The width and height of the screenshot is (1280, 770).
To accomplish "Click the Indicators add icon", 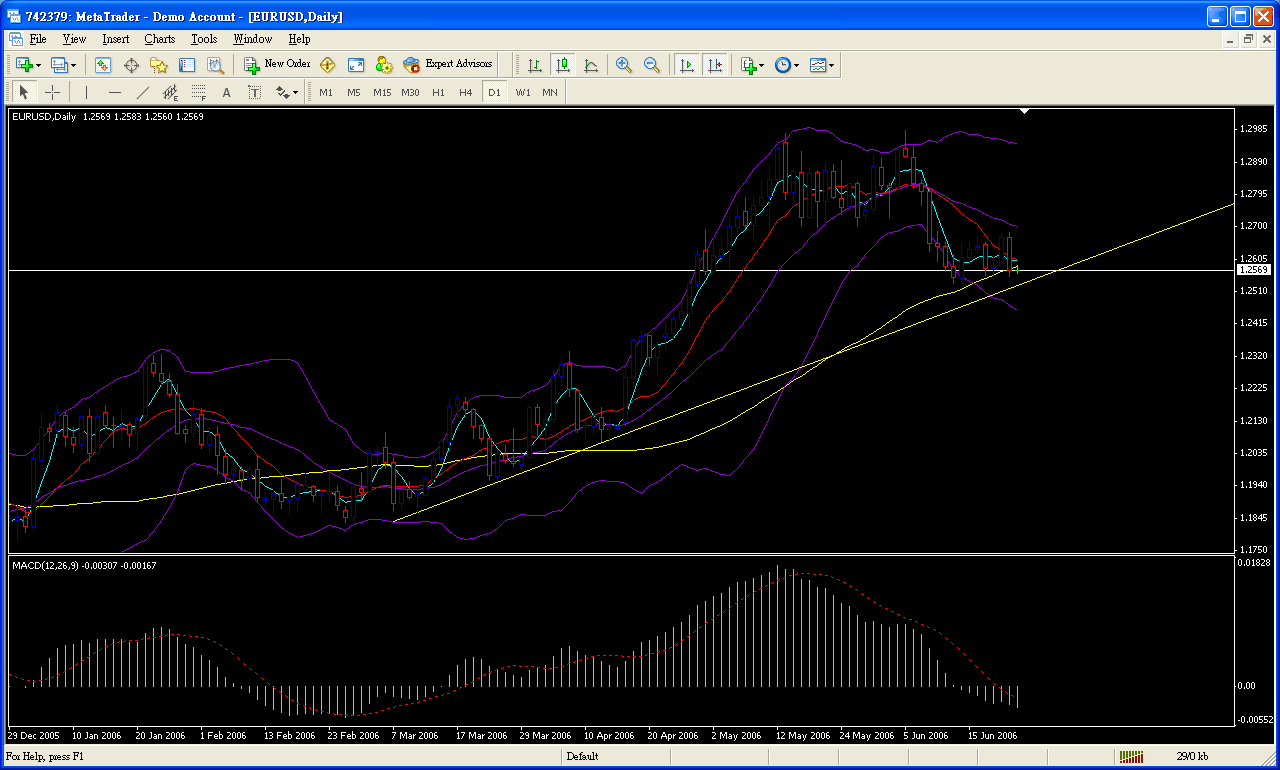I will 748,65.
